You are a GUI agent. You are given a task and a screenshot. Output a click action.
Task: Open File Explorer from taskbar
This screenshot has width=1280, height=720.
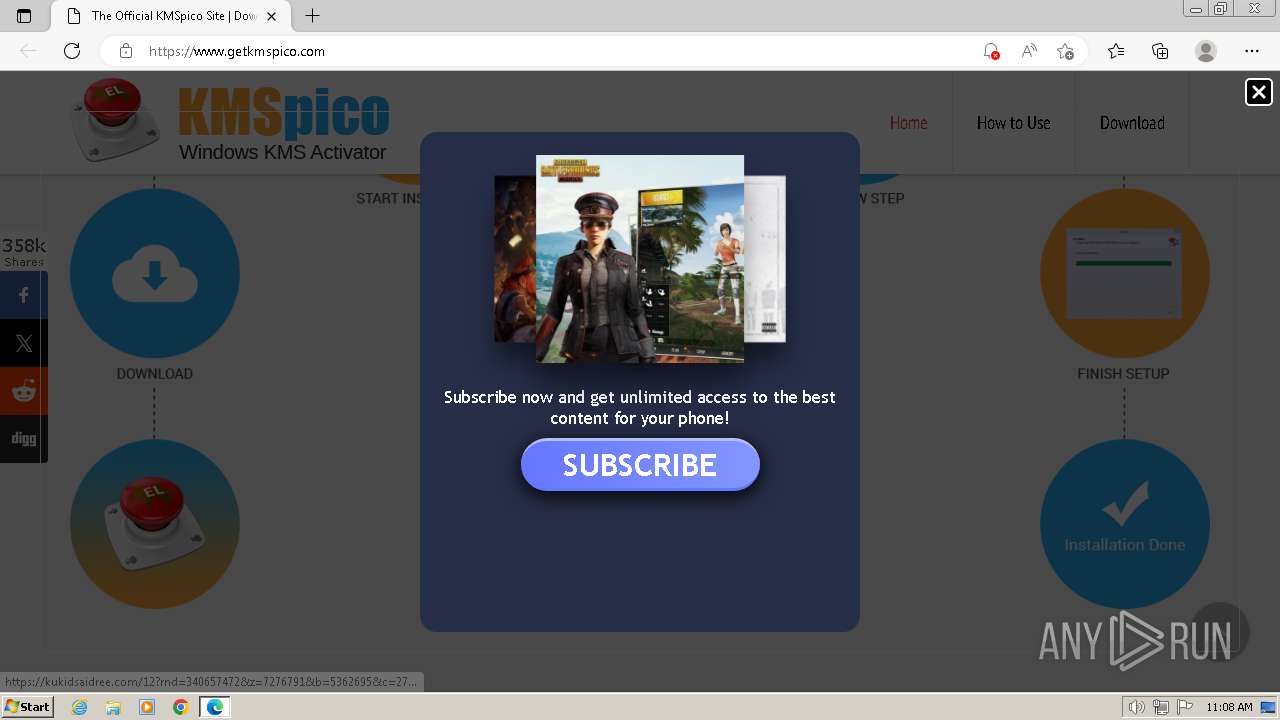coord(113,707)
